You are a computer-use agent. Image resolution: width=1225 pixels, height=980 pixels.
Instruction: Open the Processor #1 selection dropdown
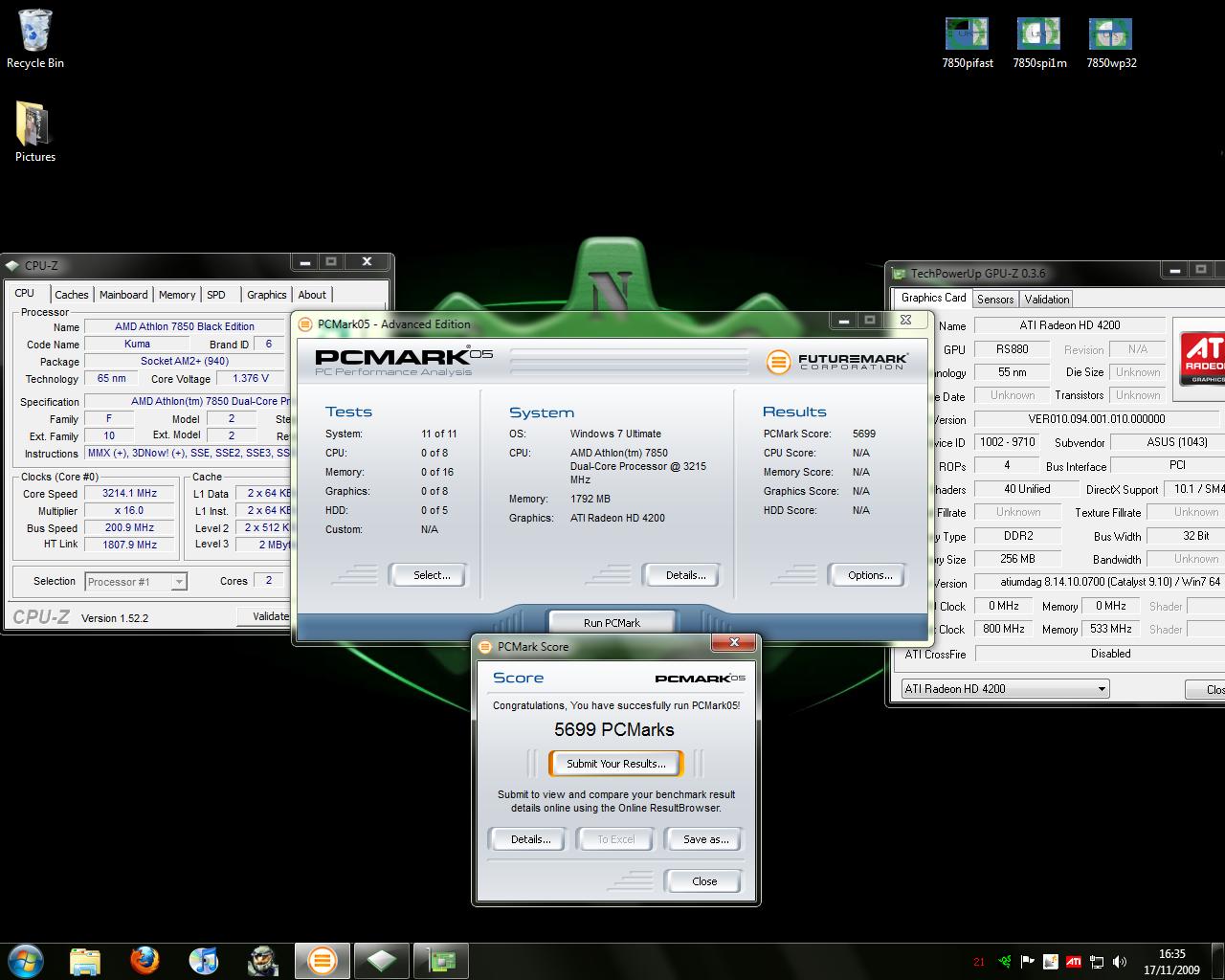[136, 581]
